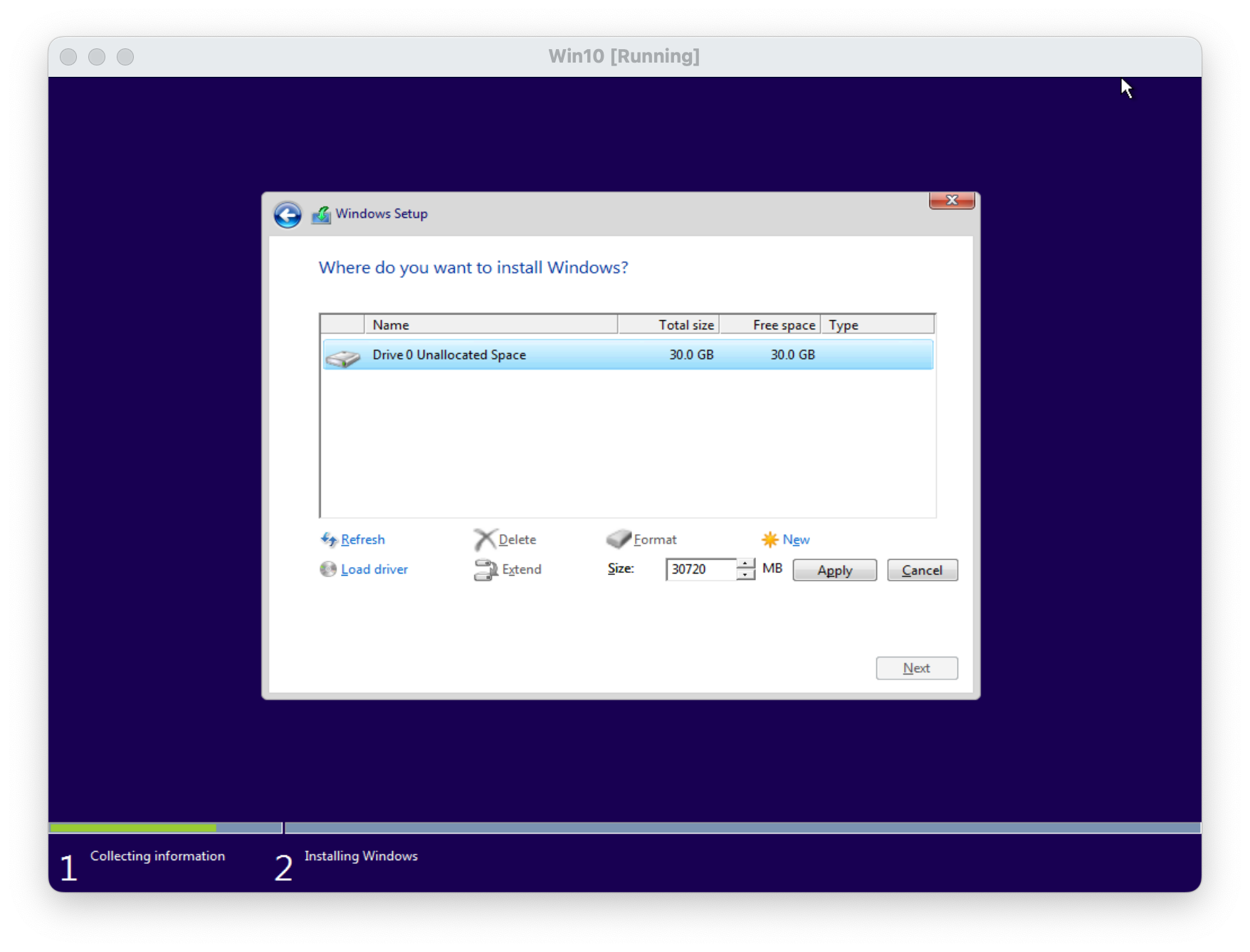1250x952 pixels.
Task: Increase partition size with up spinner arrow
Action: (745, 564)
